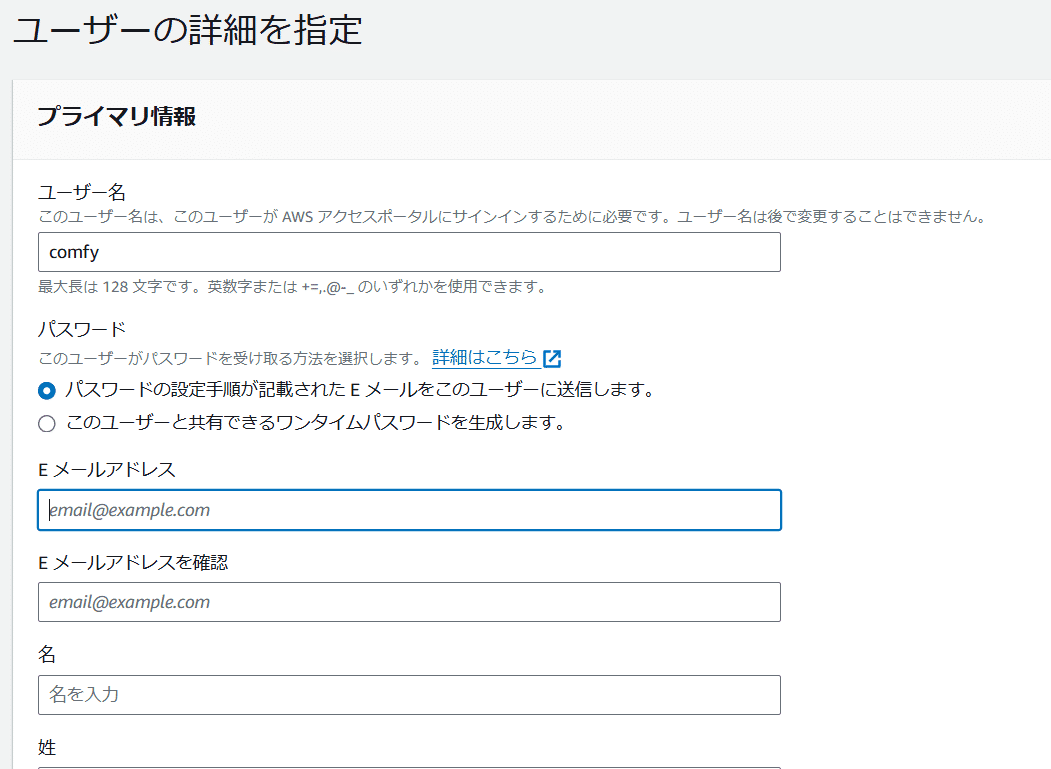Image resolution: width=1051 pixels, height=769 pixels.
Task: Focus the E メールアドレス input field
Action: 409,510
